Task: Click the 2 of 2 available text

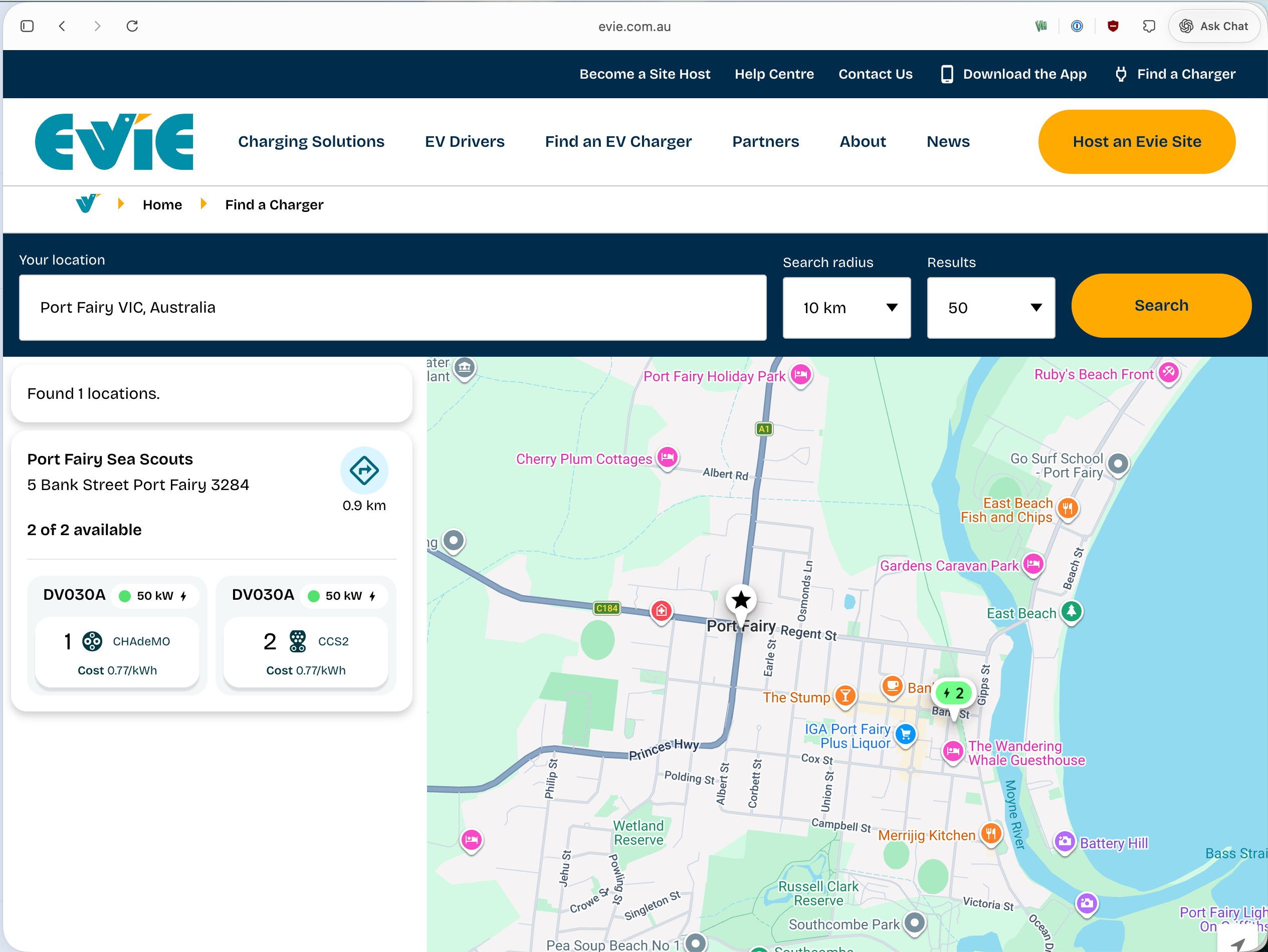Action: point(84,530)
